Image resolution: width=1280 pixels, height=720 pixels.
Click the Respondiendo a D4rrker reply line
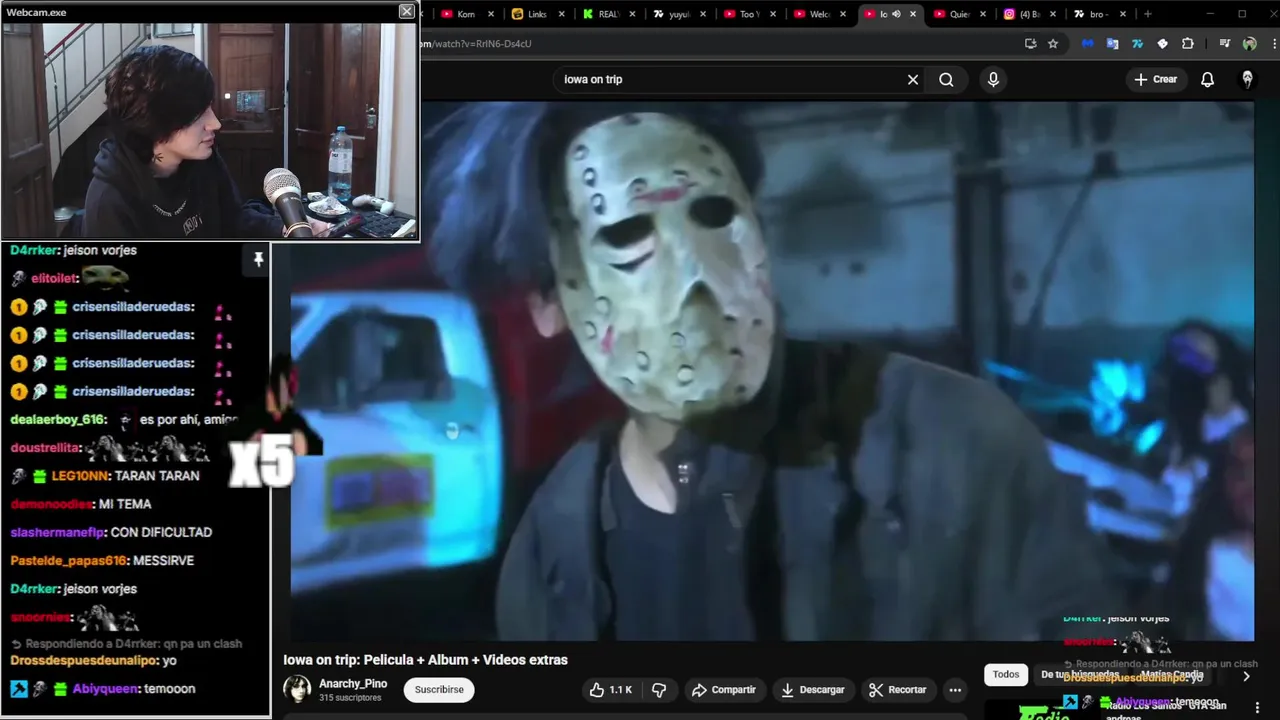(x=127, y=644)
